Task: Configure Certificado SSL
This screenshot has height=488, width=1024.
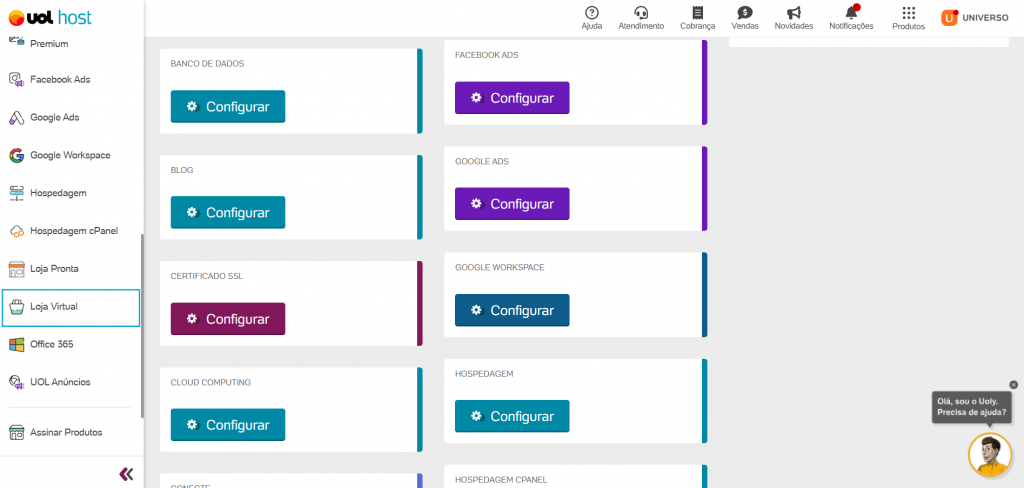Action: [x=228, y=319]
